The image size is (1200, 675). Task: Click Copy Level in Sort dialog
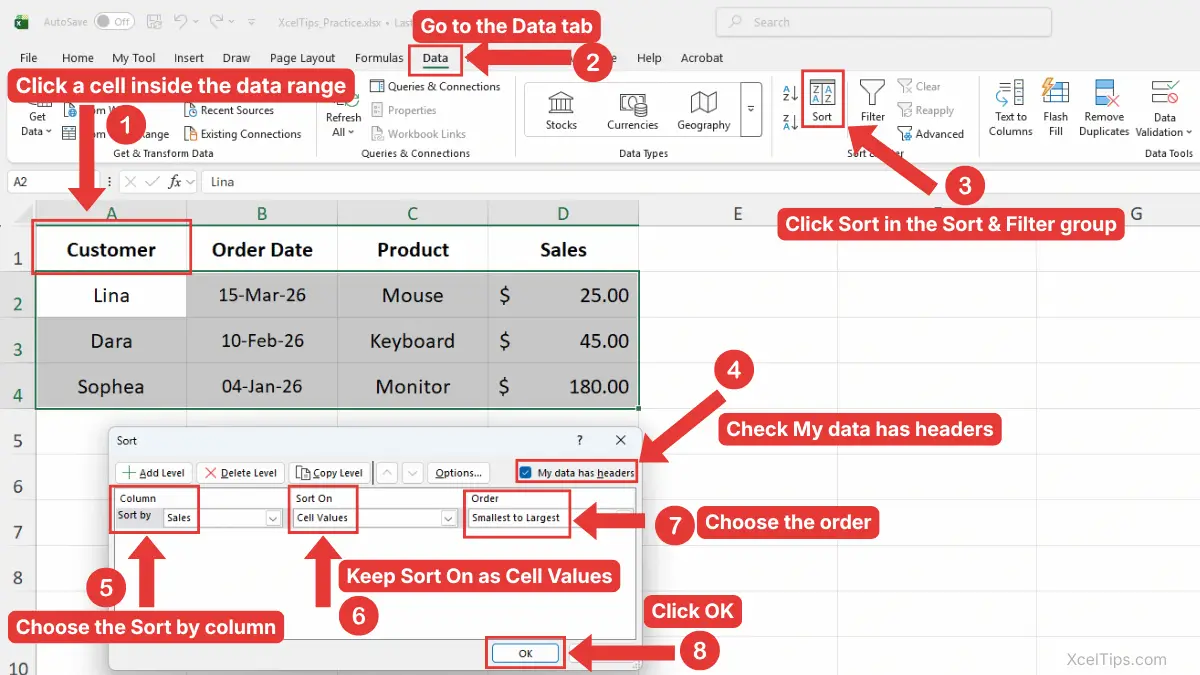tap(329, 473)
